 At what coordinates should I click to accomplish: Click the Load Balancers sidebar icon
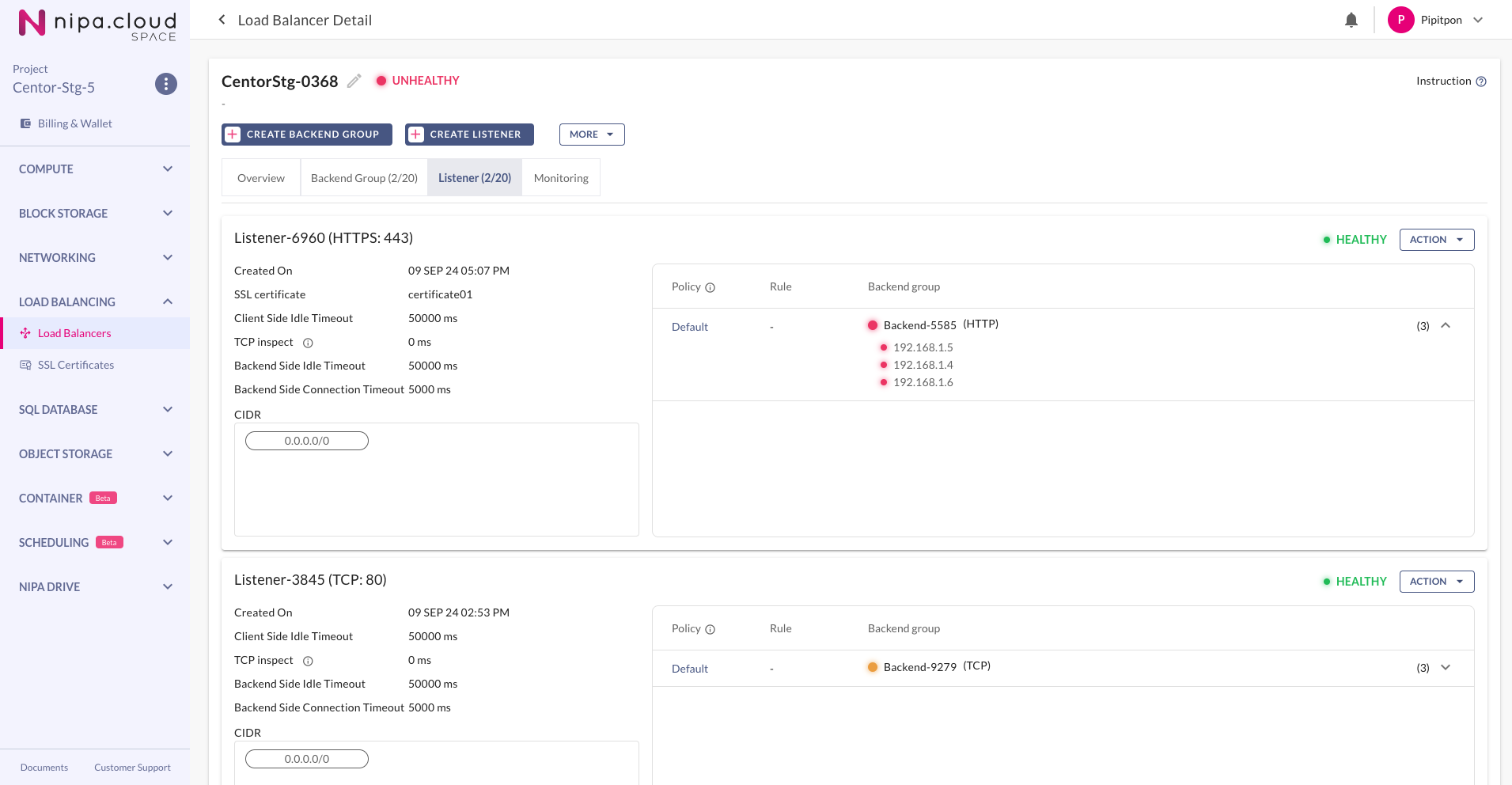coord(25,333)
